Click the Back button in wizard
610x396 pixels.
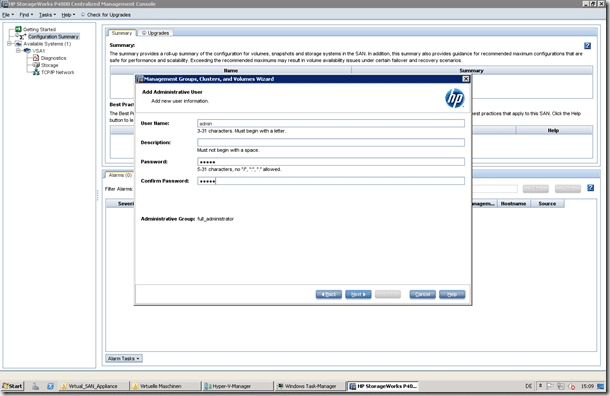[329, 294]
